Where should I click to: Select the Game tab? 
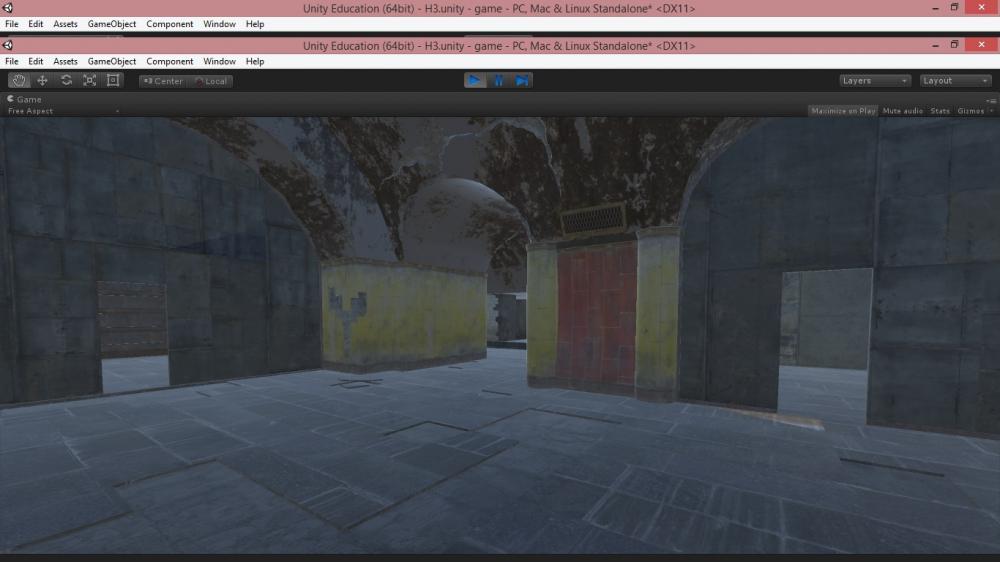[24, 100]
